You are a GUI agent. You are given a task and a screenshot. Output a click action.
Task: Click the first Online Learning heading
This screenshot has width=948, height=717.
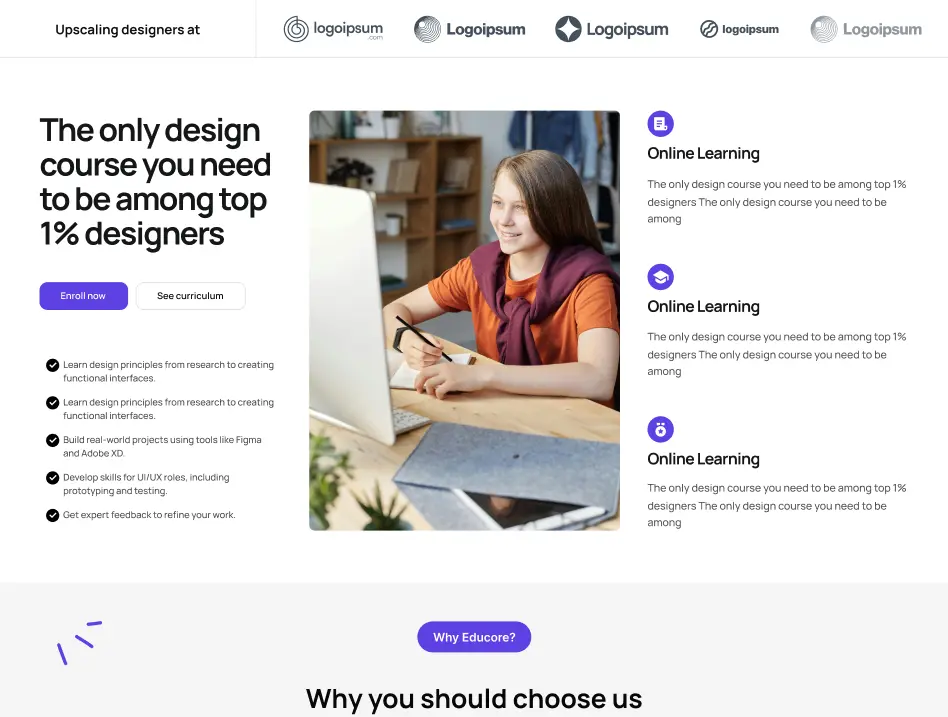(x=703, y=154)
